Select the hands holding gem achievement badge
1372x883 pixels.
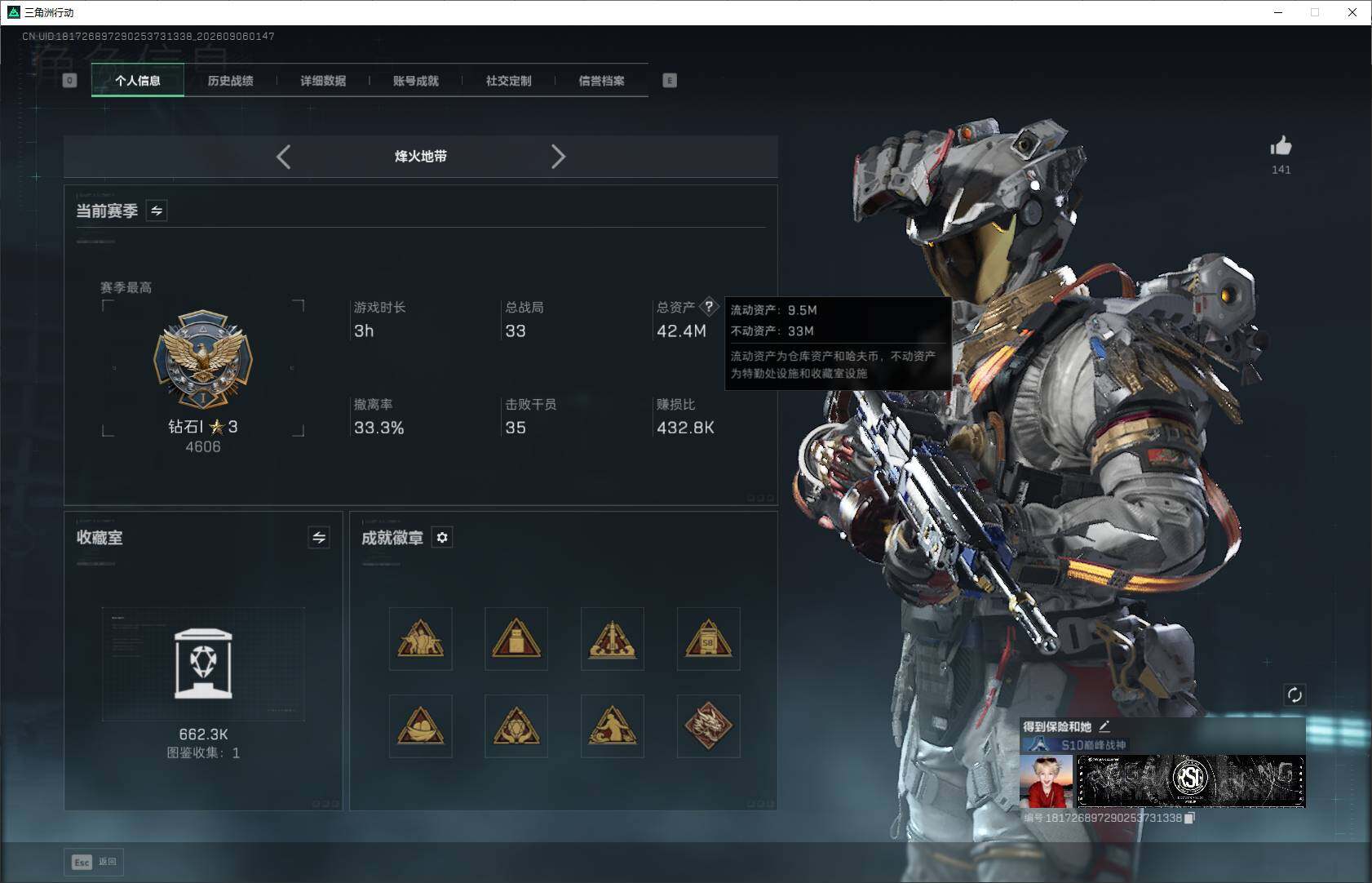516,726
